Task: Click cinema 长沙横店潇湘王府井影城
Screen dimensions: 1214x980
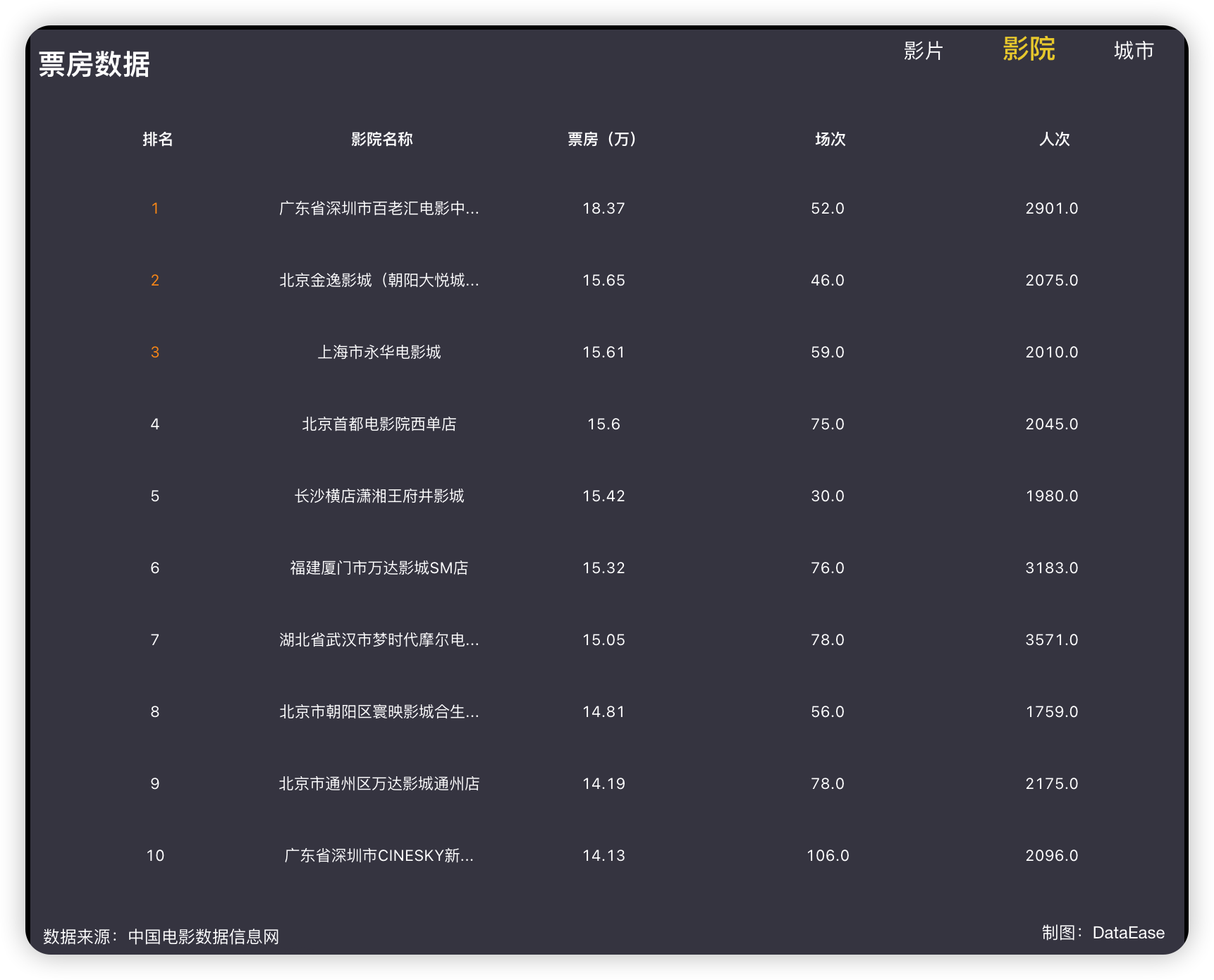Action: click(x=379, y=496)
